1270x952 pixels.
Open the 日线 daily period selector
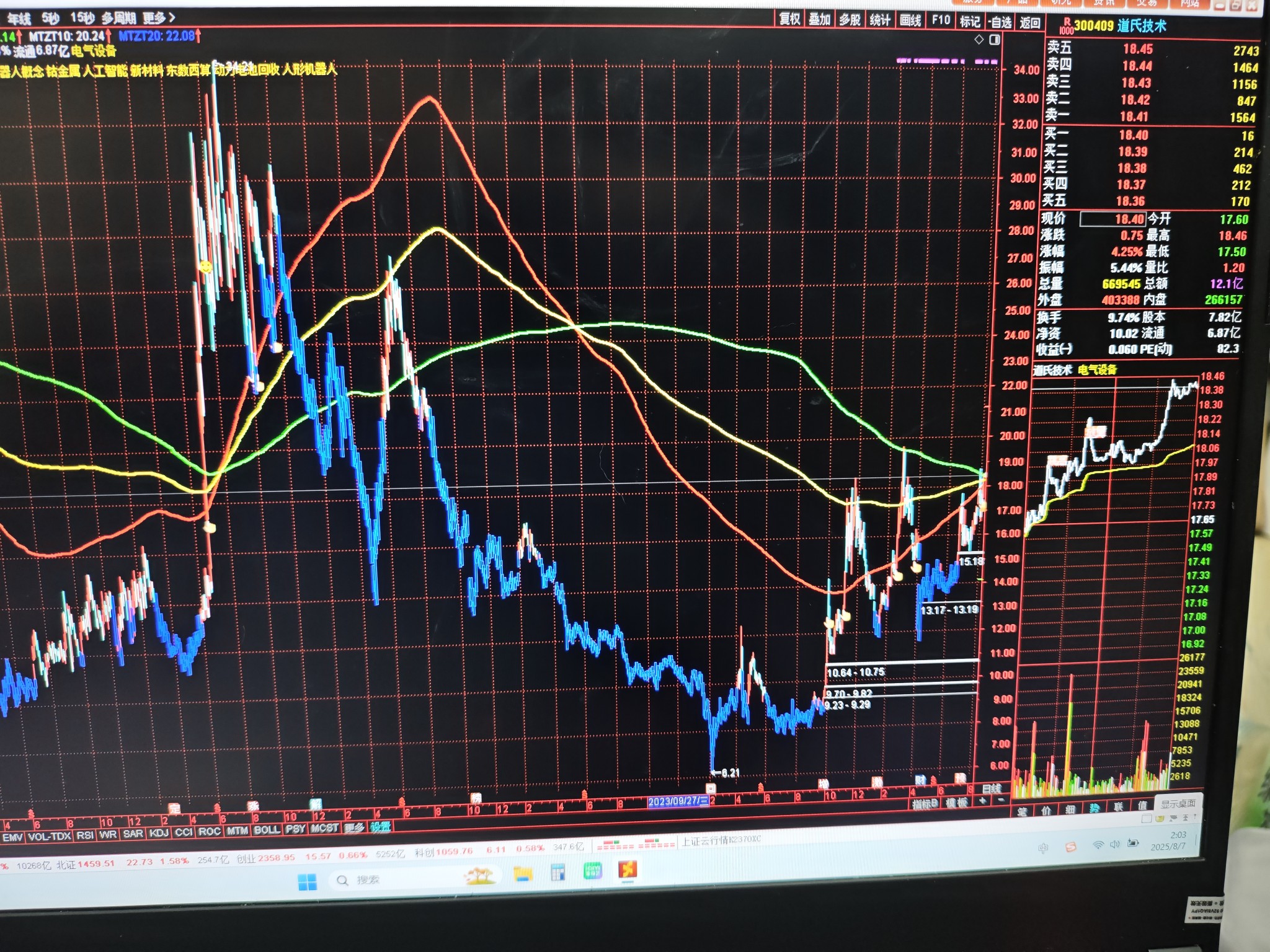[992, 788]
